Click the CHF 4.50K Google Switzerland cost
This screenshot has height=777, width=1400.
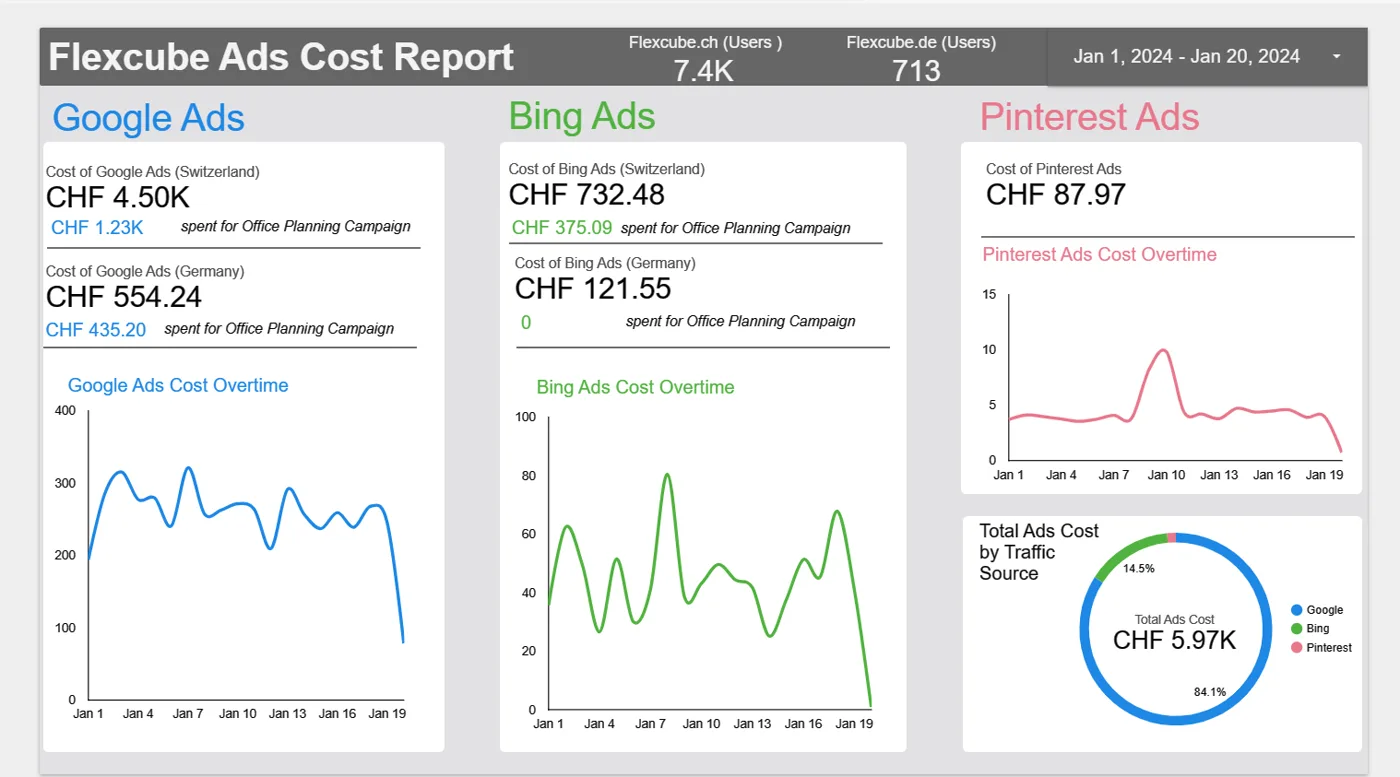coord(118,197)
